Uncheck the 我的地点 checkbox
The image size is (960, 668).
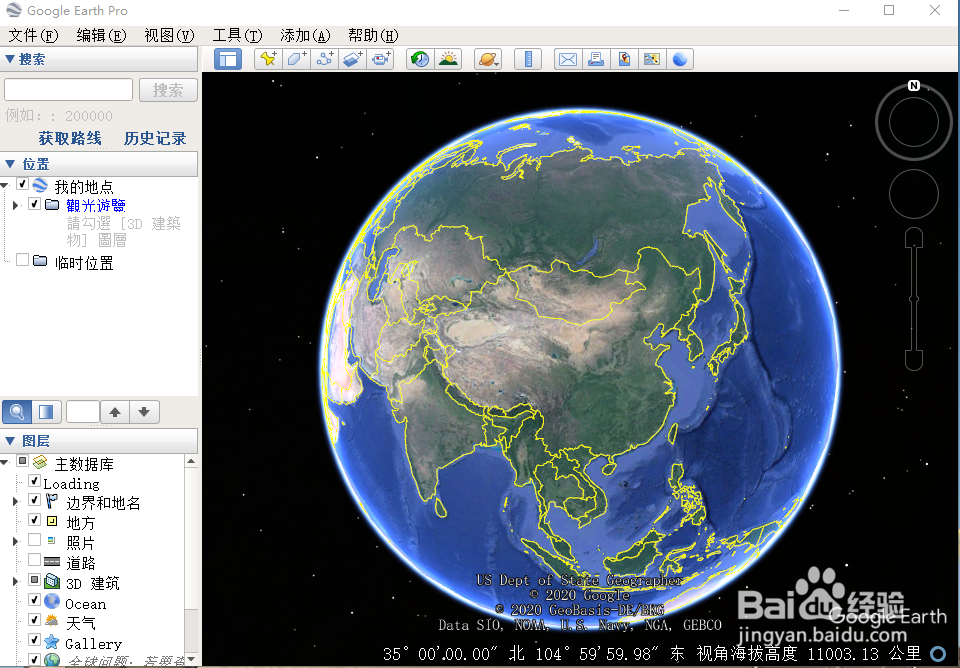click(23, 184)
